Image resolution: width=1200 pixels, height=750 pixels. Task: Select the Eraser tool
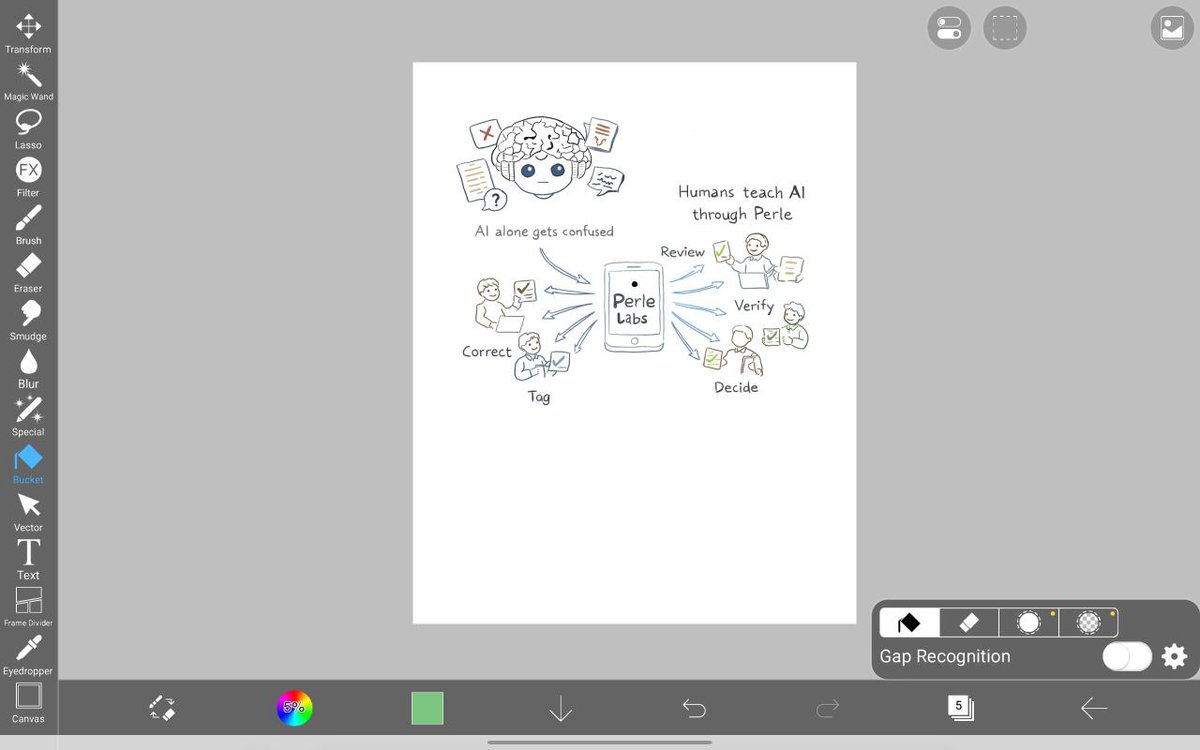pos(28,273)
